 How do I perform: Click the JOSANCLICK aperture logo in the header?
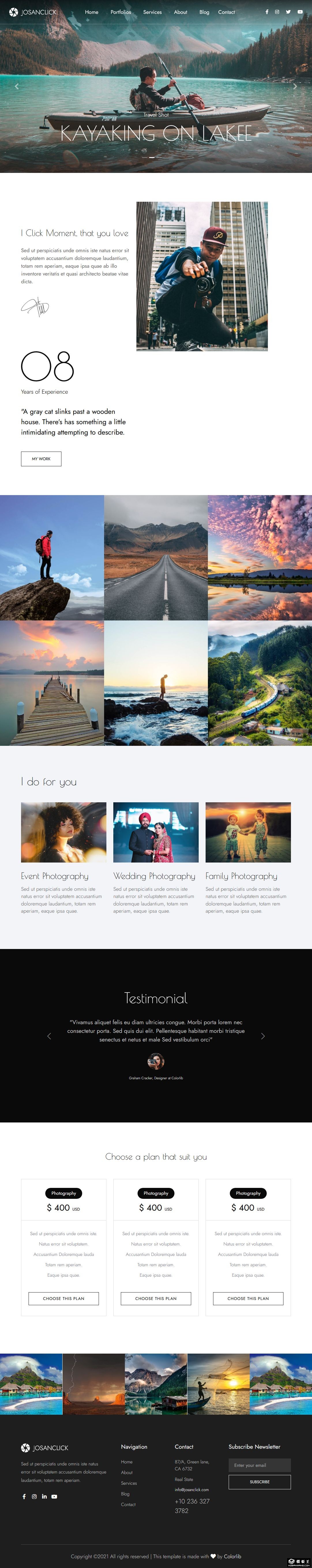13,12
